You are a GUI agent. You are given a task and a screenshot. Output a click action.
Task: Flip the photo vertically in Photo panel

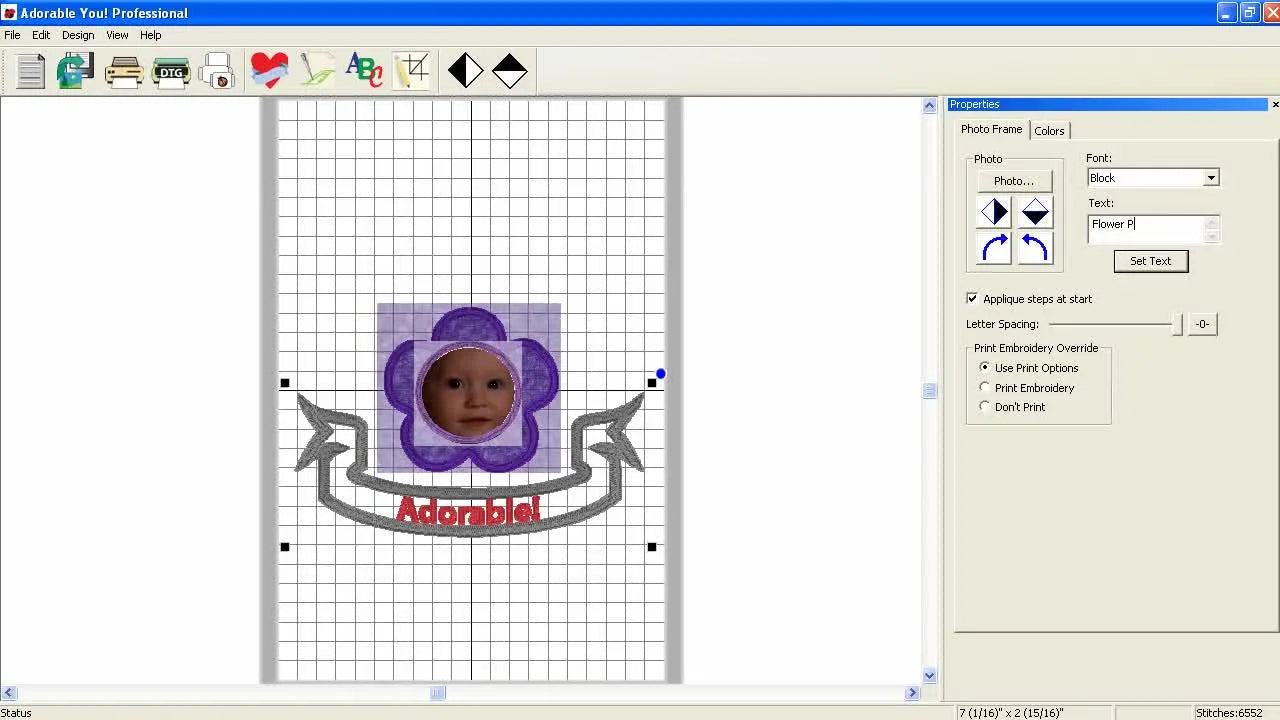[1035, 211]
